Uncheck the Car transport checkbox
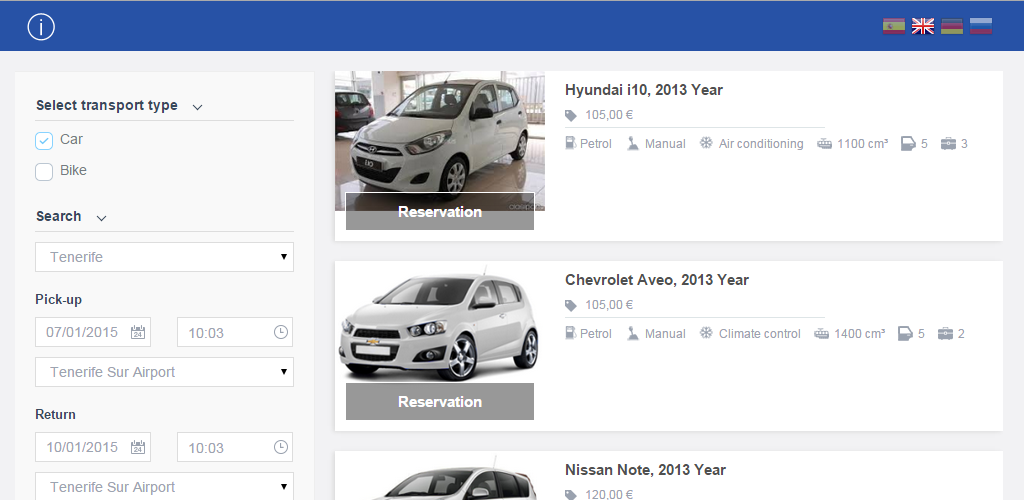The image size is (1024, 500). pos(44,140)
